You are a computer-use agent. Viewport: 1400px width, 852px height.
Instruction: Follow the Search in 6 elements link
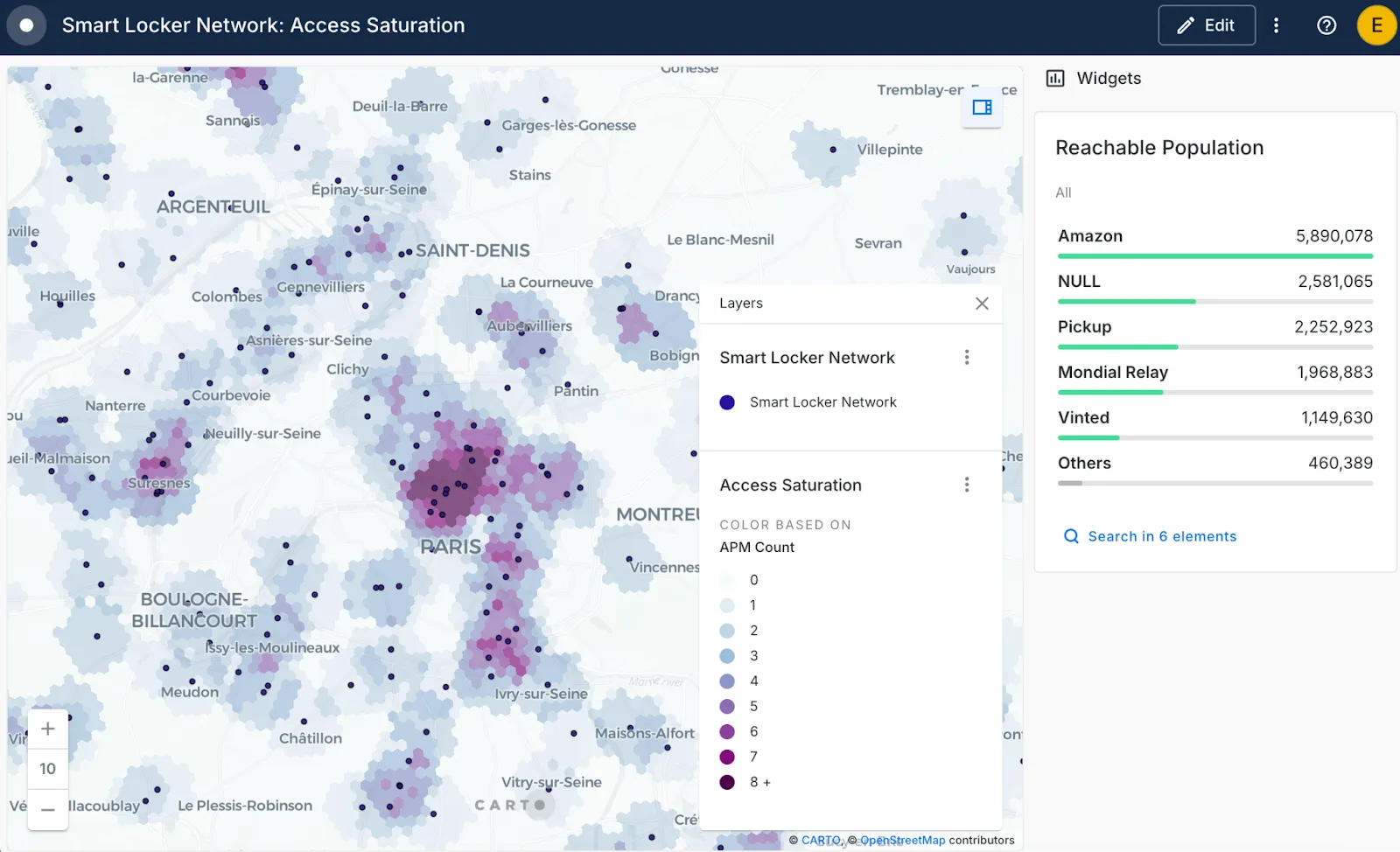coord(1162,536)
